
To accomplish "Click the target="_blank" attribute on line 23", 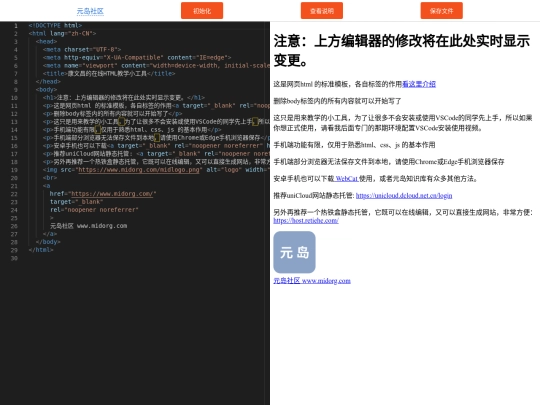I will (x=76, y=202).
